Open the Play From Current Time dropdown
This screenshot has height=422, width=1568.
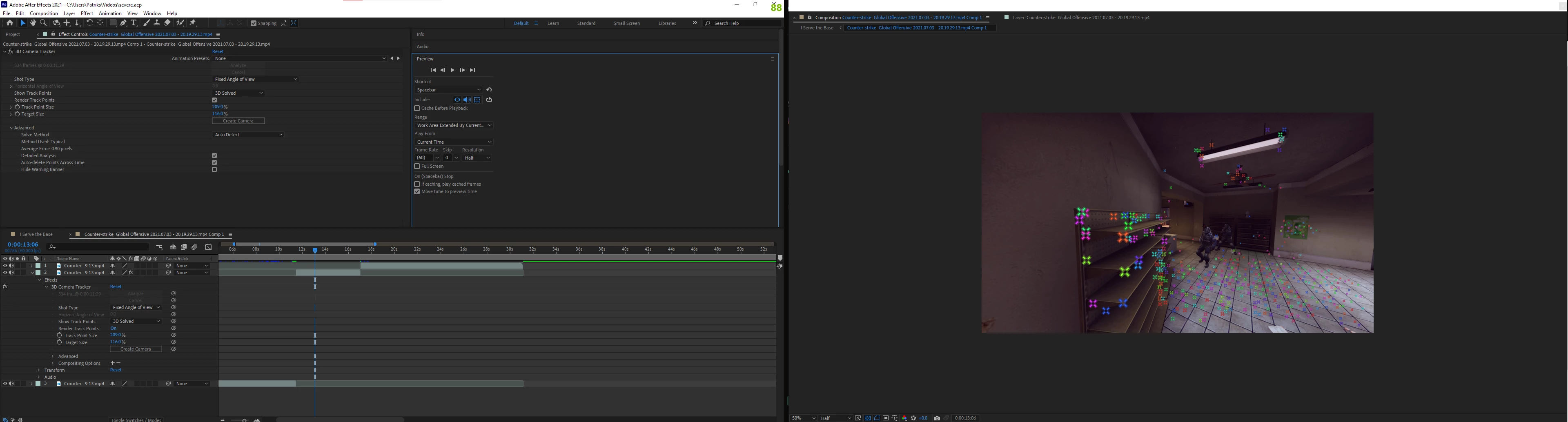[x=454, y=142]
